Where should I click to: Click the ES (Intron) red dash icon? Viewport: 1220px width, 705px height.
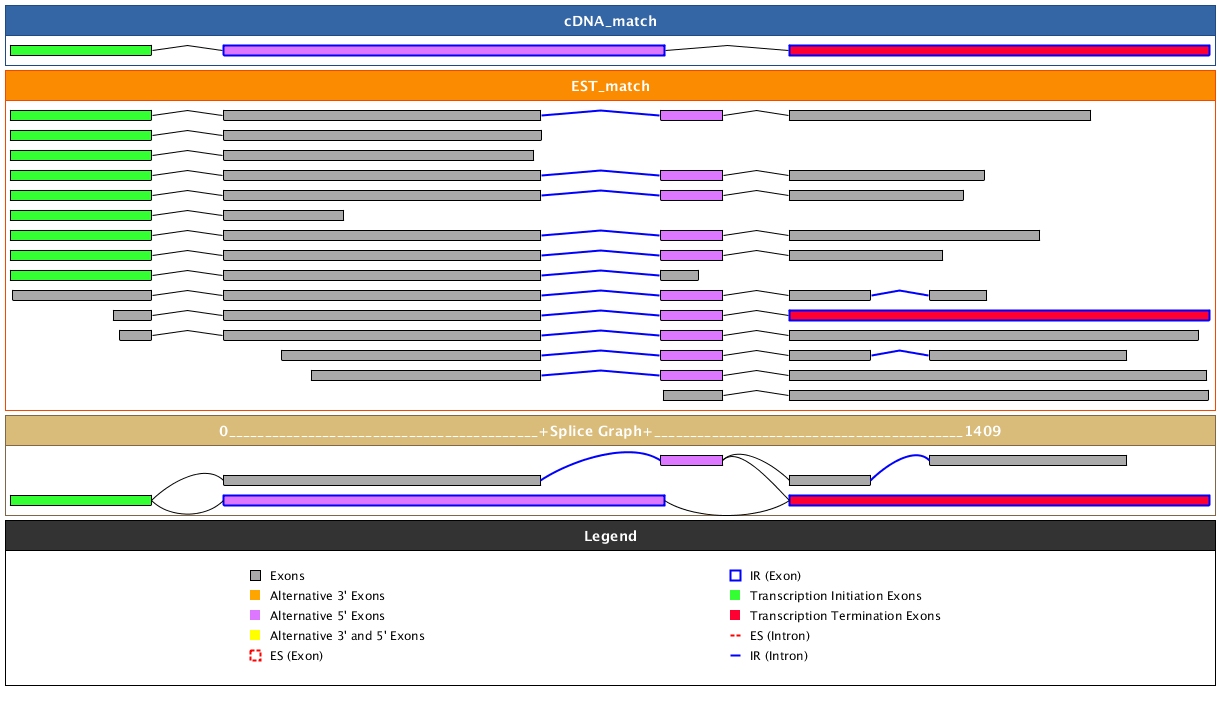735,636
